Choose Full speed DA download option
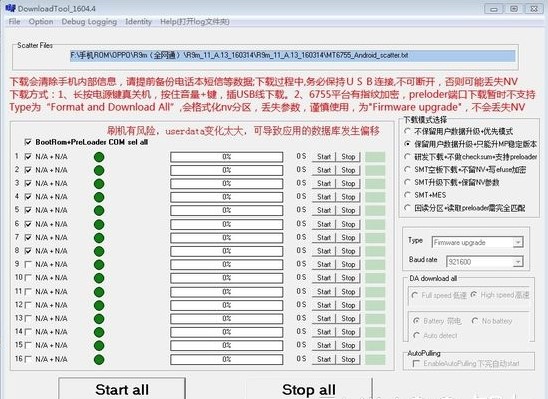548x399 pixels. (x=415, y=295)
